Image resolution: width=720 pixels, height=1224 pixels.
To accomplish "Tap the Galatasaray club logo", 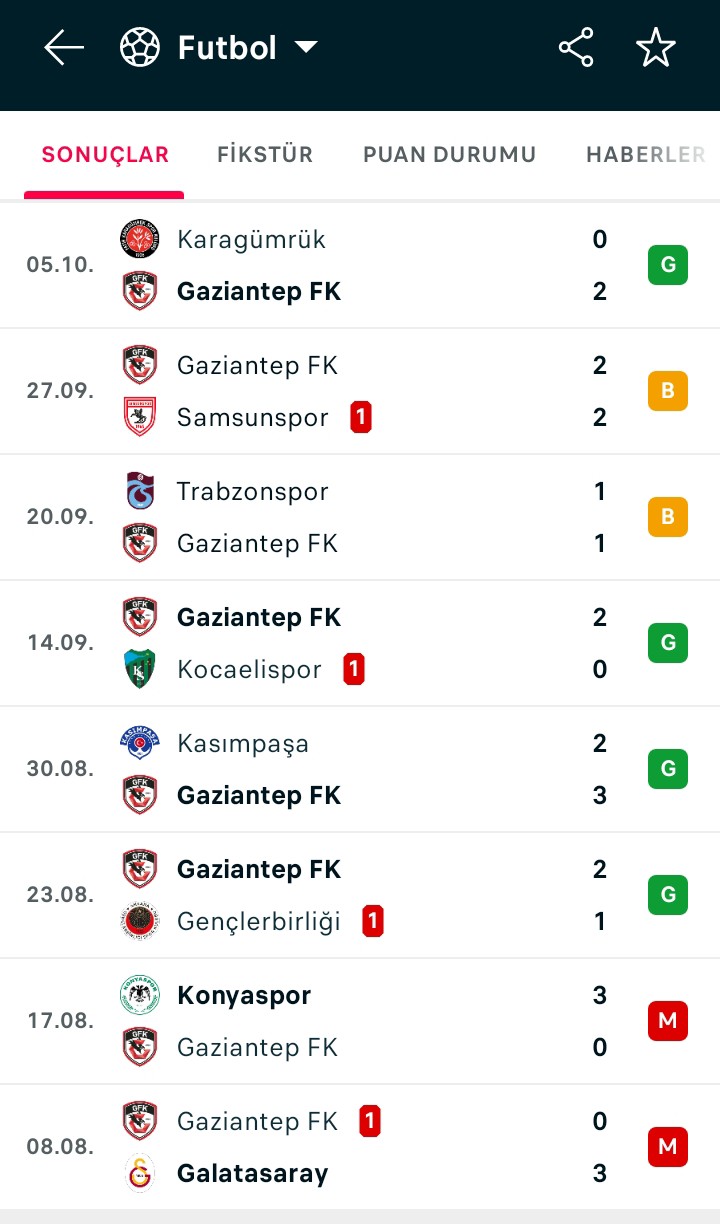I will [x=140, y=1173].
